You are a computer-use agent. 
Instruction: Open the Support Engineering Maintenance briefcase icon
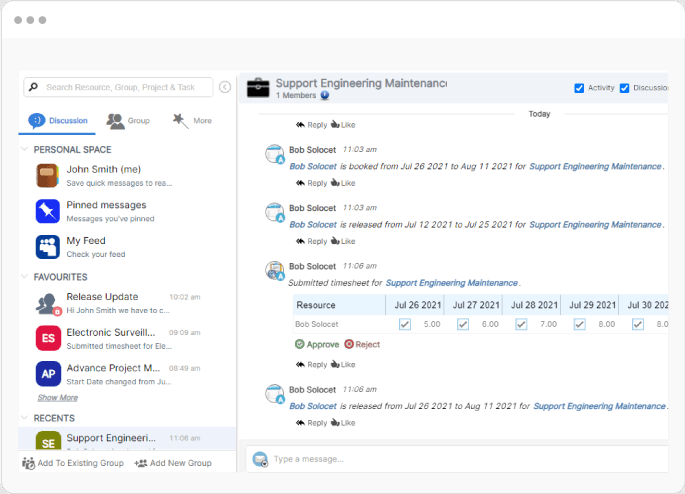point(258,88)
